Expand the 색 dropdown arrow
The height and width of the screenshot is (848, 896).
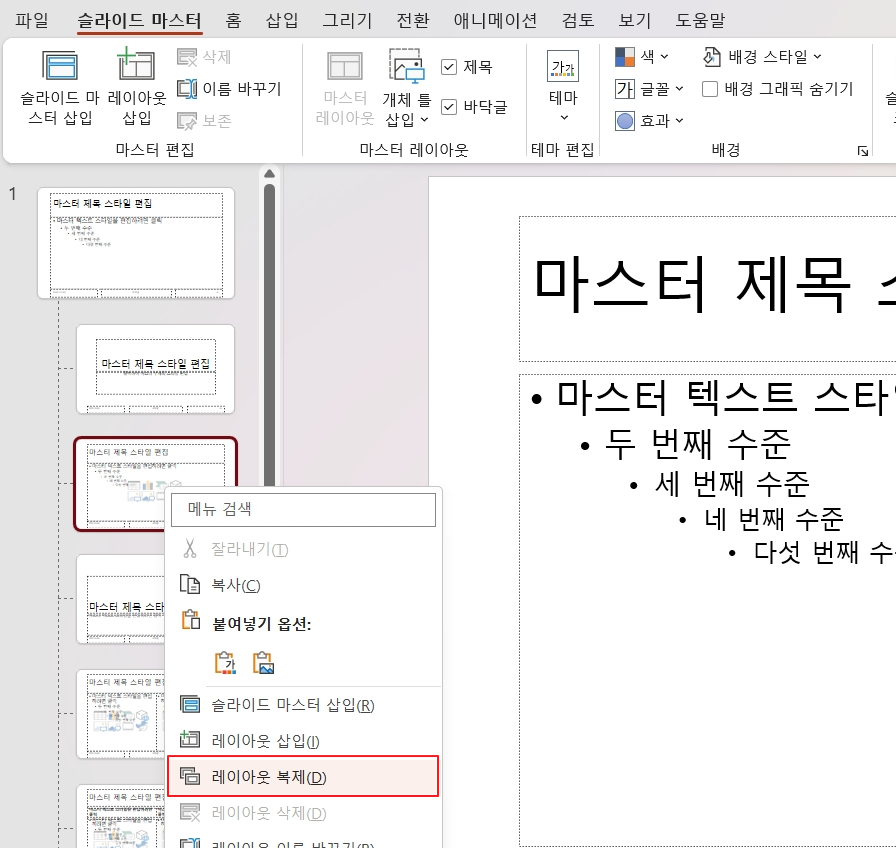tap(664, 57)
